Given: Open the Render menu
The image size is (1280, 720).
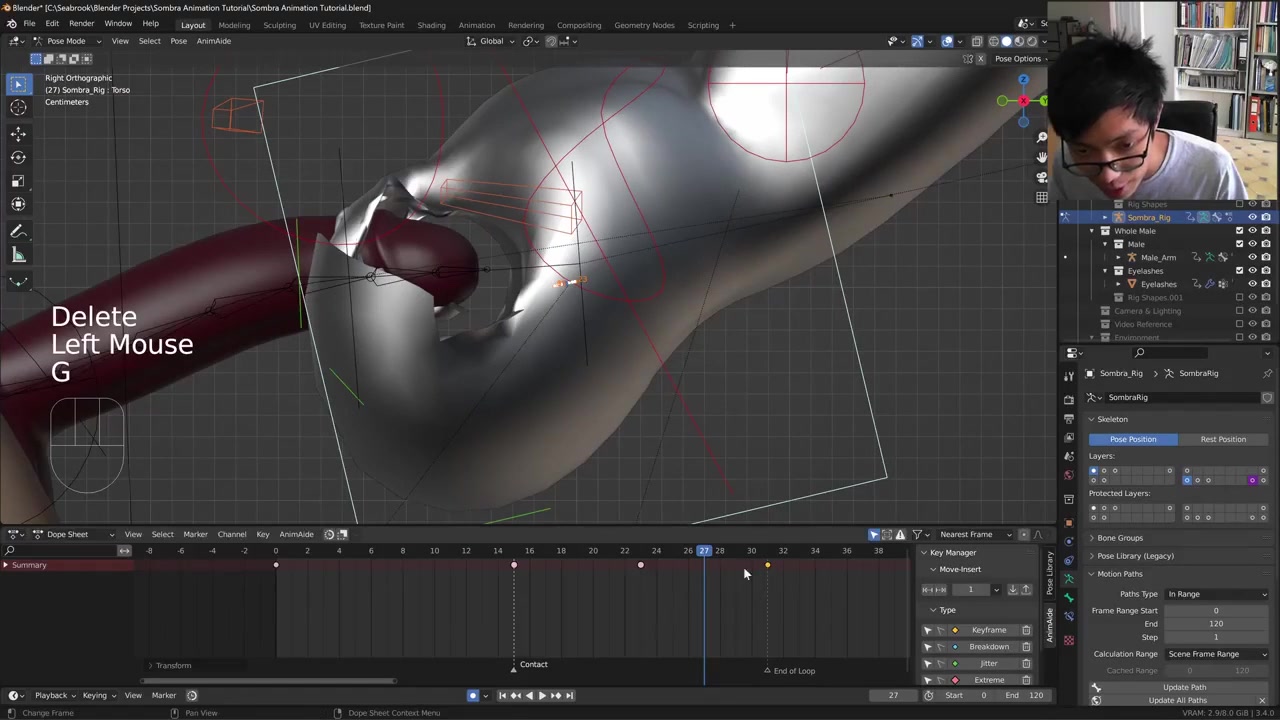Looking at the screenshot, I should pyautogui.click(x=81, y=24).
